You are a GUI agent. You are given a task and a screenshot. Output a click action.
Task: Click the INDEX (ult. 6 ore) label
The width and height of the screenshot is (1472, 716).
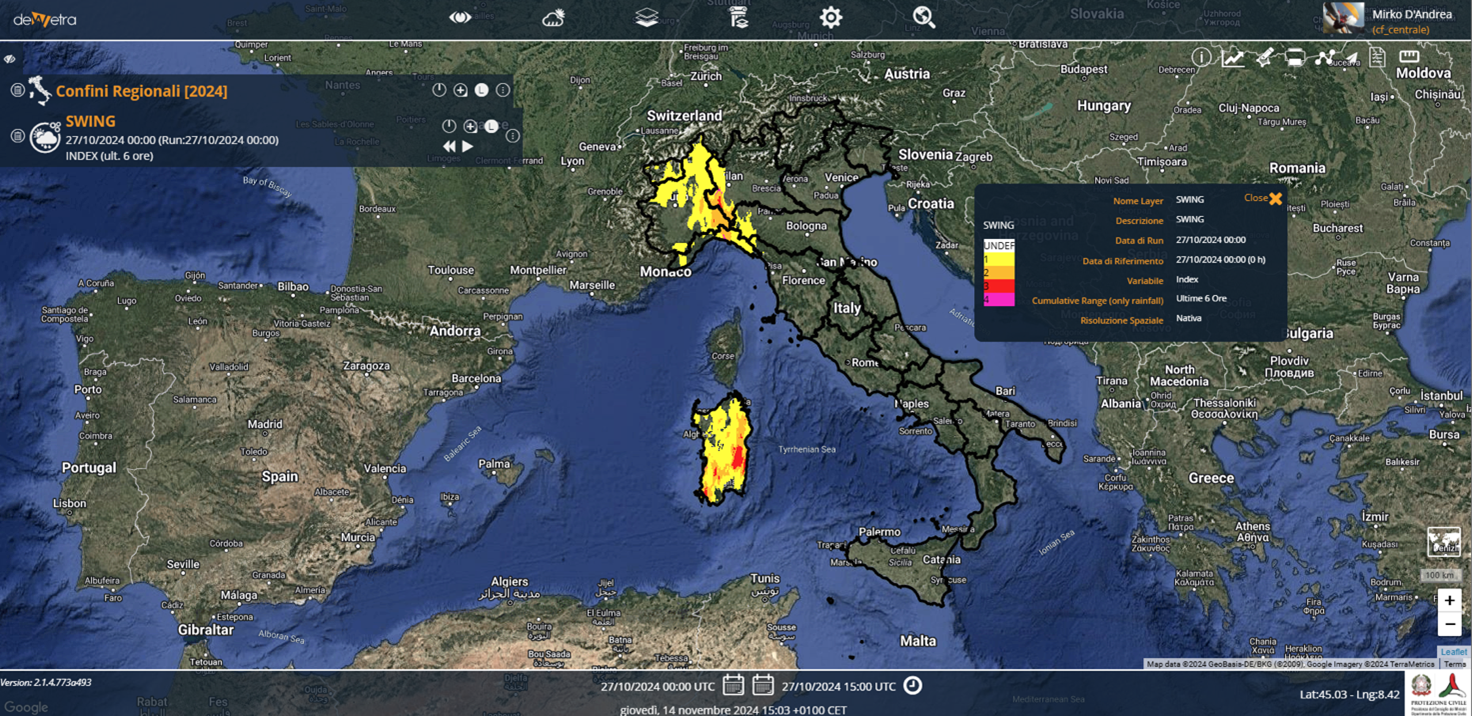[x=110, y=156]
